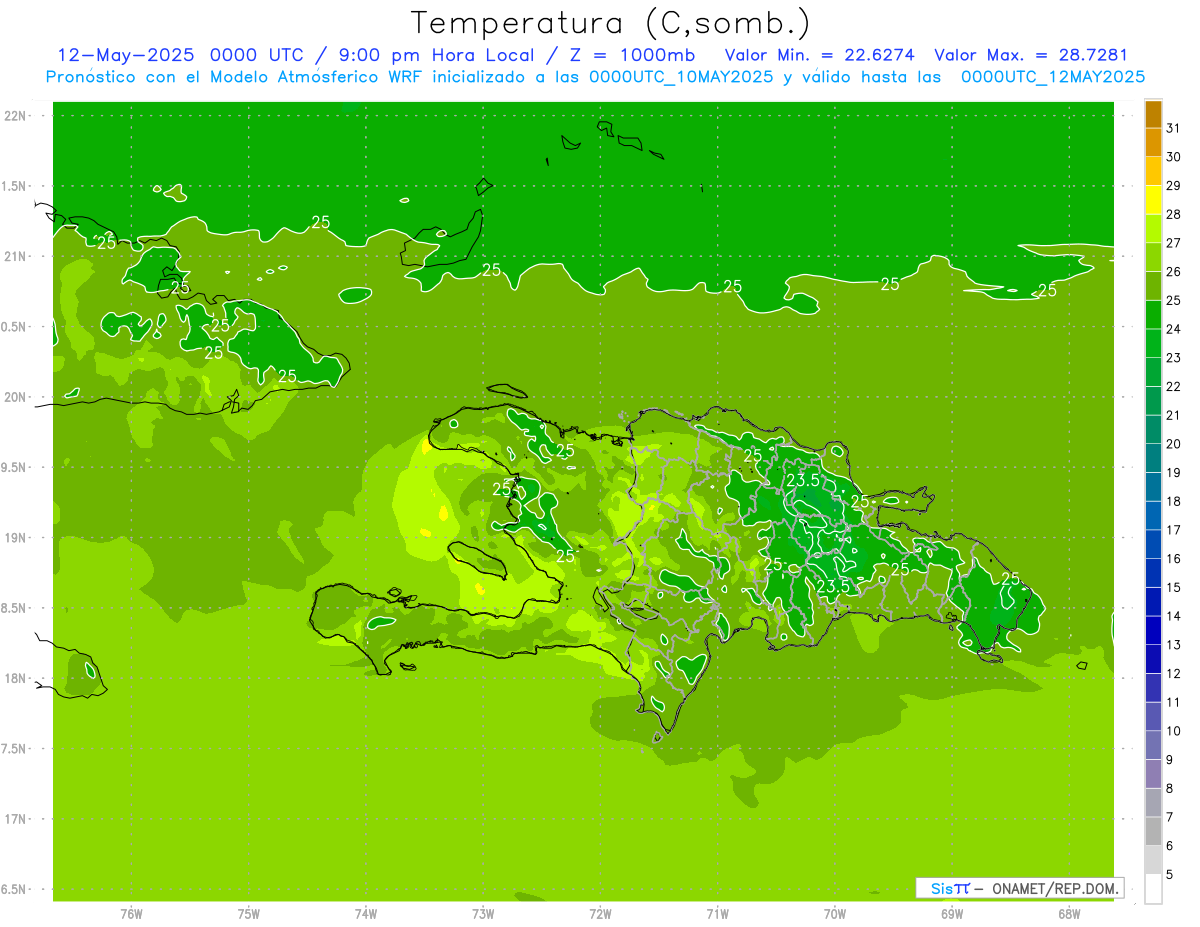Click the 18N latitude axis label

coord(15,679)
